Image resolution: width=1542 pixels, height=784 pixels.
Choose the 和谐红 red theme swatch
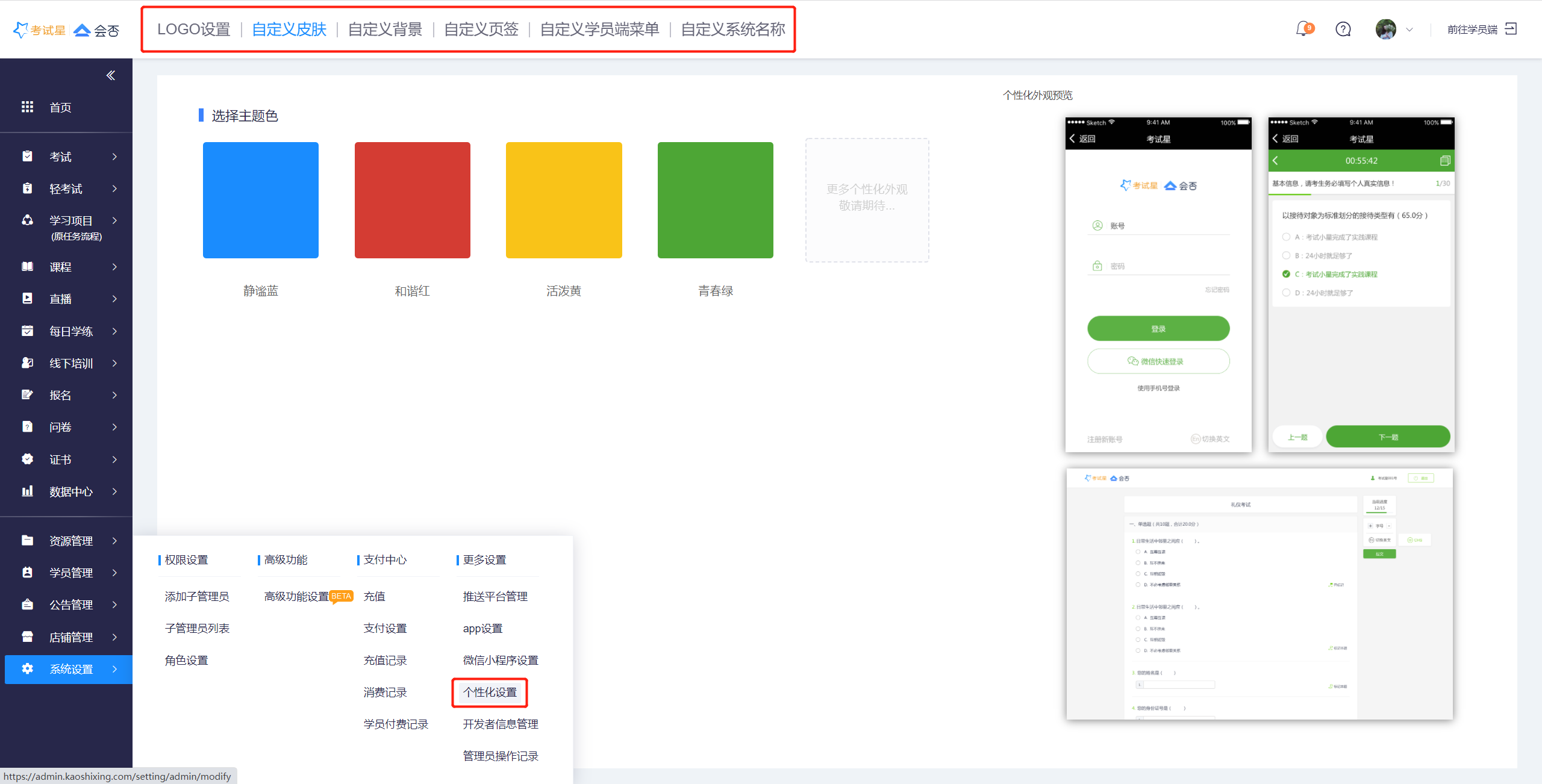(x=412, y=200)
